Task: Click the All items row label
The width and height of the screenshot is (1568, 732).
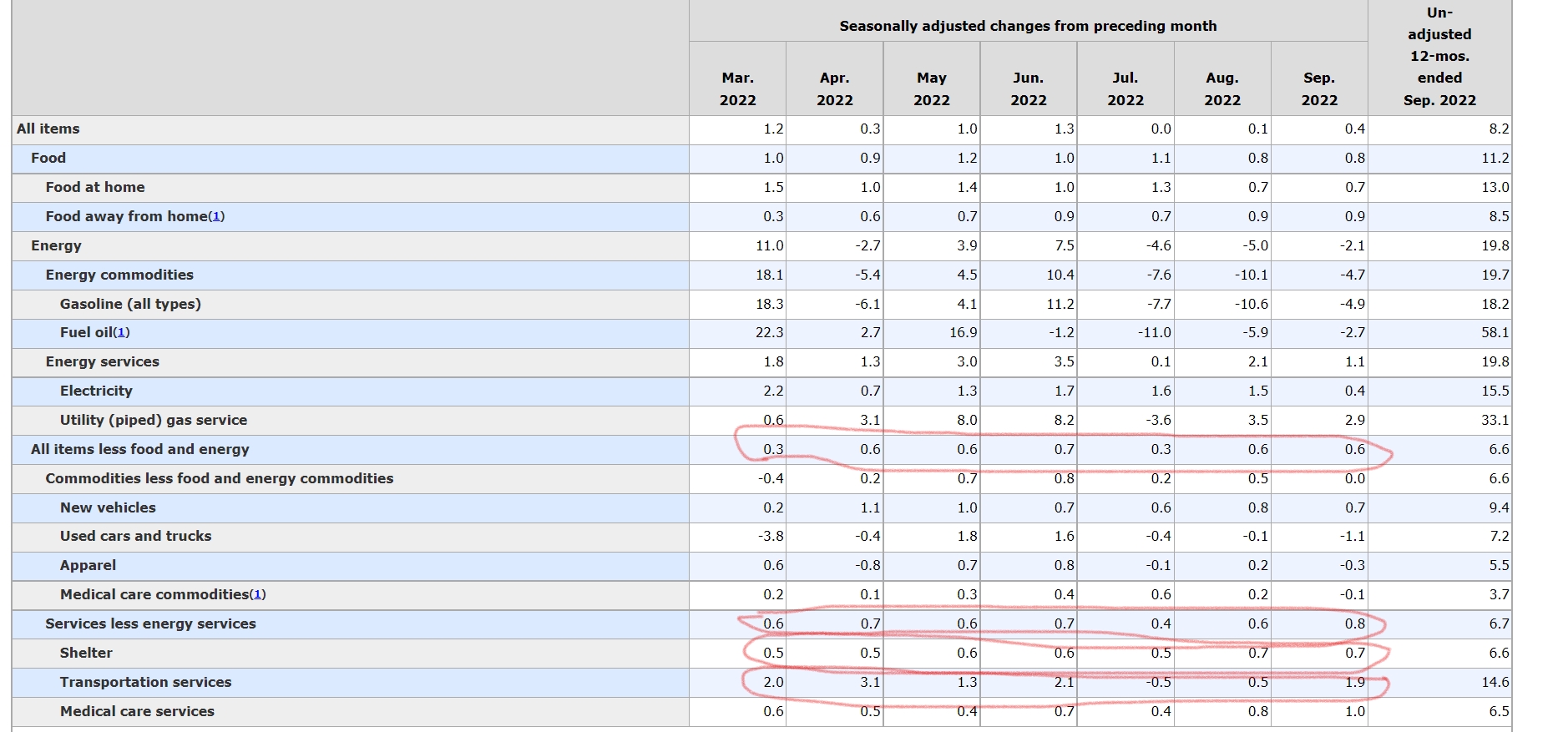Action: (x=48, y=129)
